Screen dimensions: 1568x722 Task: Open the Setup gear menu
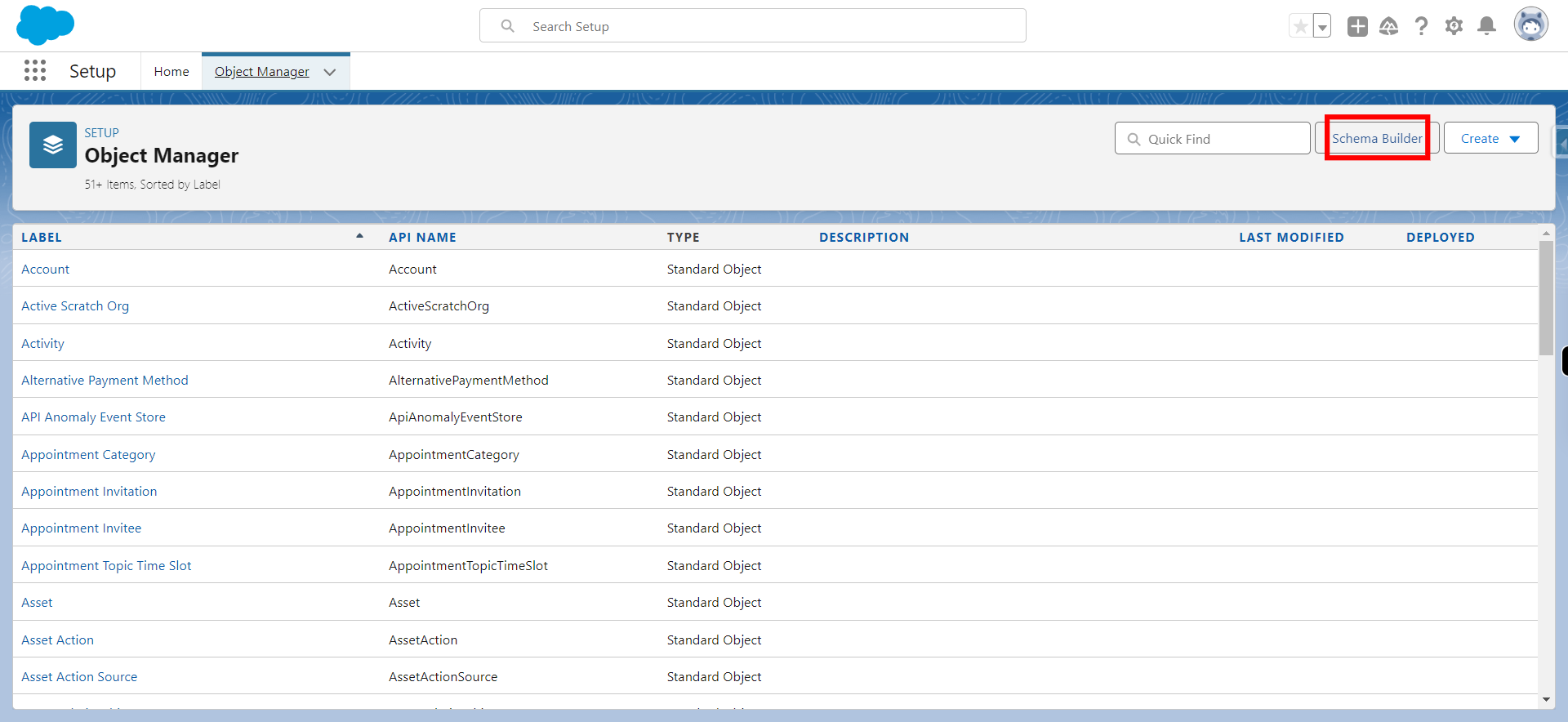1454,26
